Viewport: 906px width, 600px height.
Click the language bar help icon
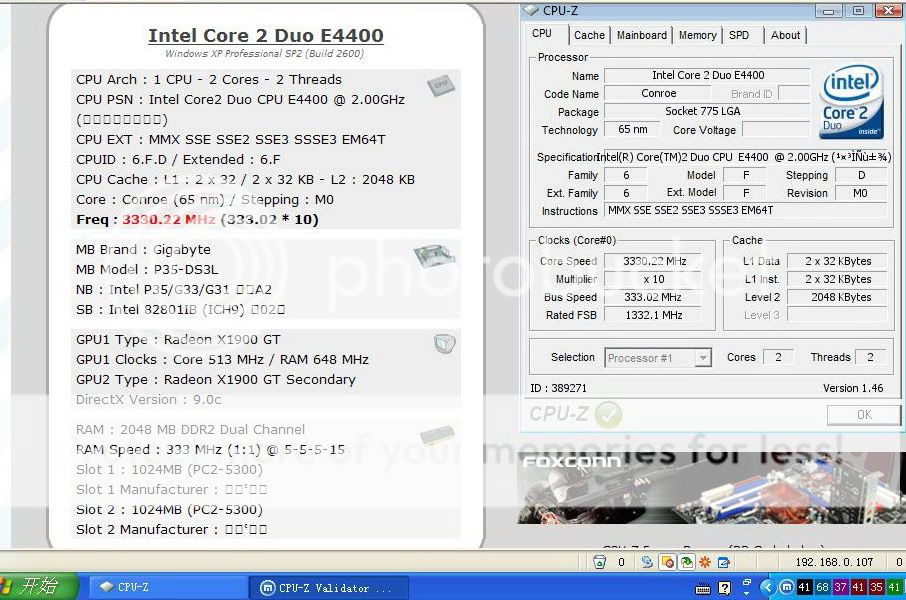tap(724, 588)
